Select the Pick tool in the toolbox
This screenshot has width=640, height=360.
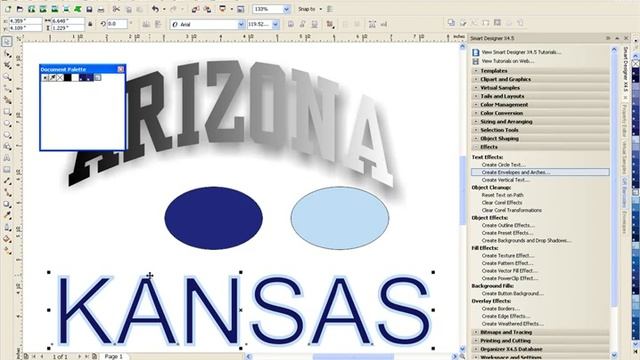7,41
